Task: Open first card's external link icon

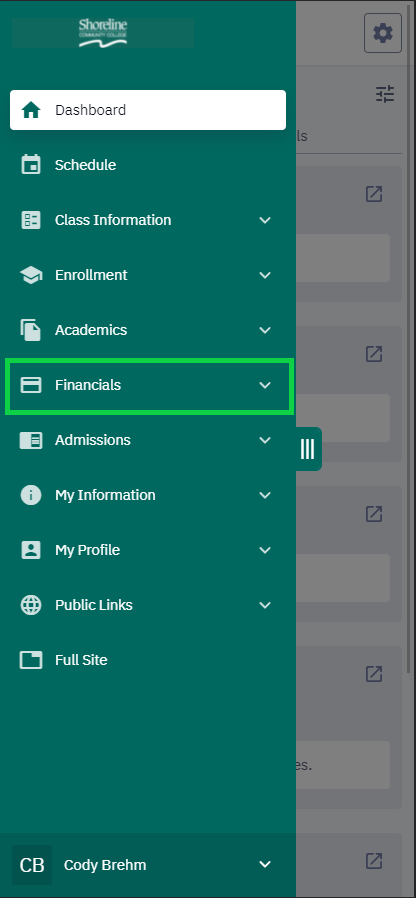Action: coord(374,194)
